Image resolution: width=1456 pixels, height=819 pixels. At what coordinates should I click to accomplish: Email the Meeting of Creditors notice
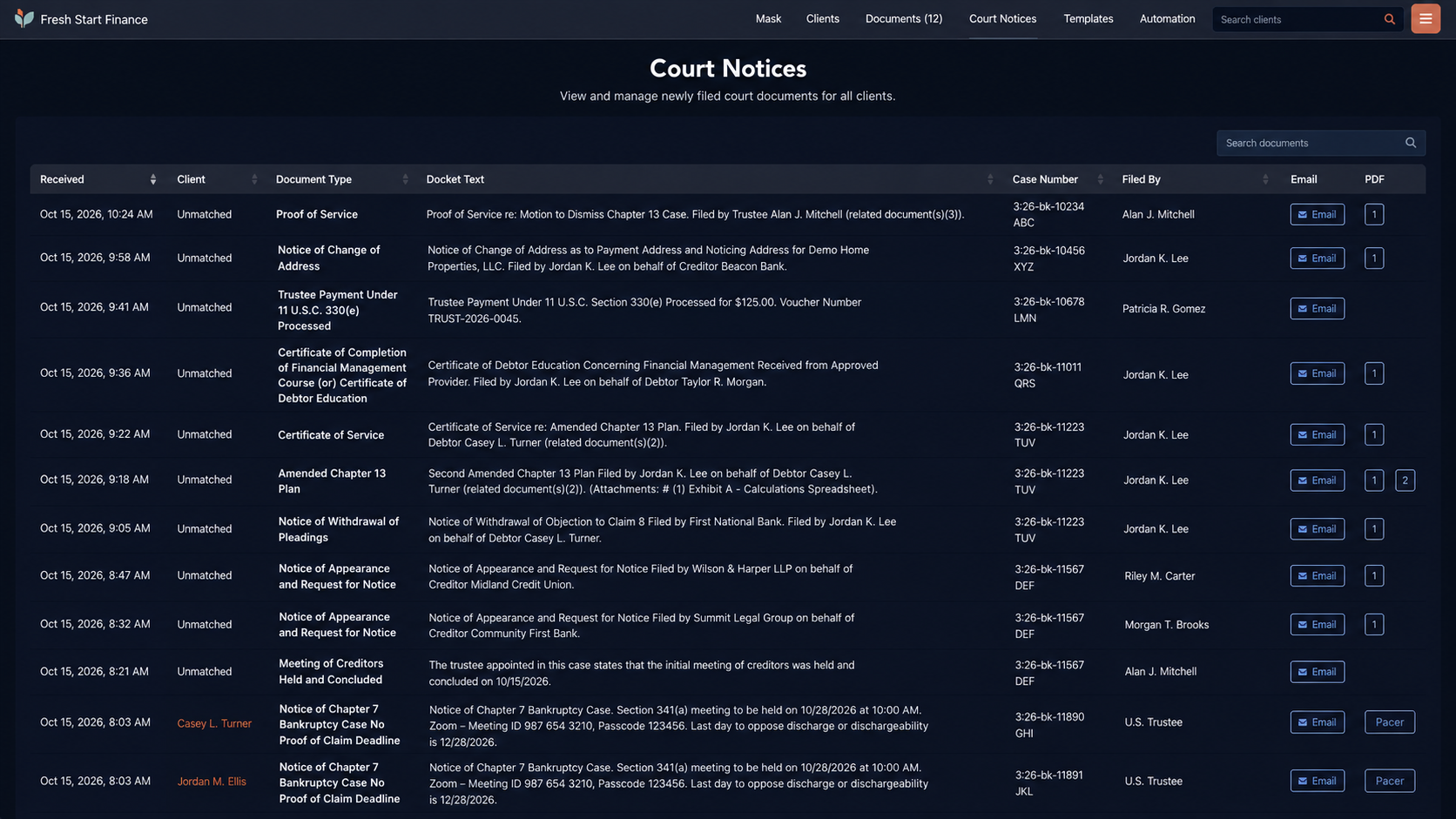point(1317,672)
